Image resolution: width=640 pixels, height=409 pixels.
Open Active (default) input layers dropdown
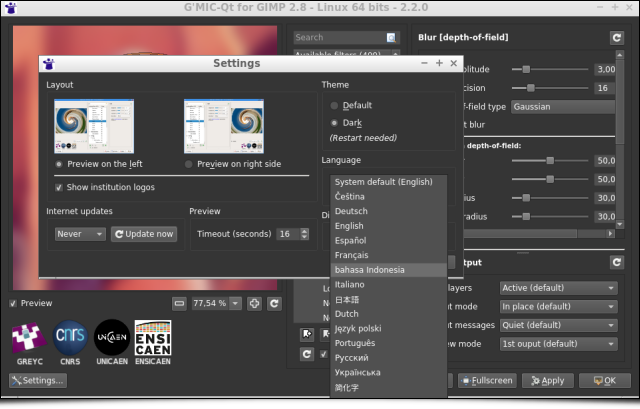click(558, 288)
